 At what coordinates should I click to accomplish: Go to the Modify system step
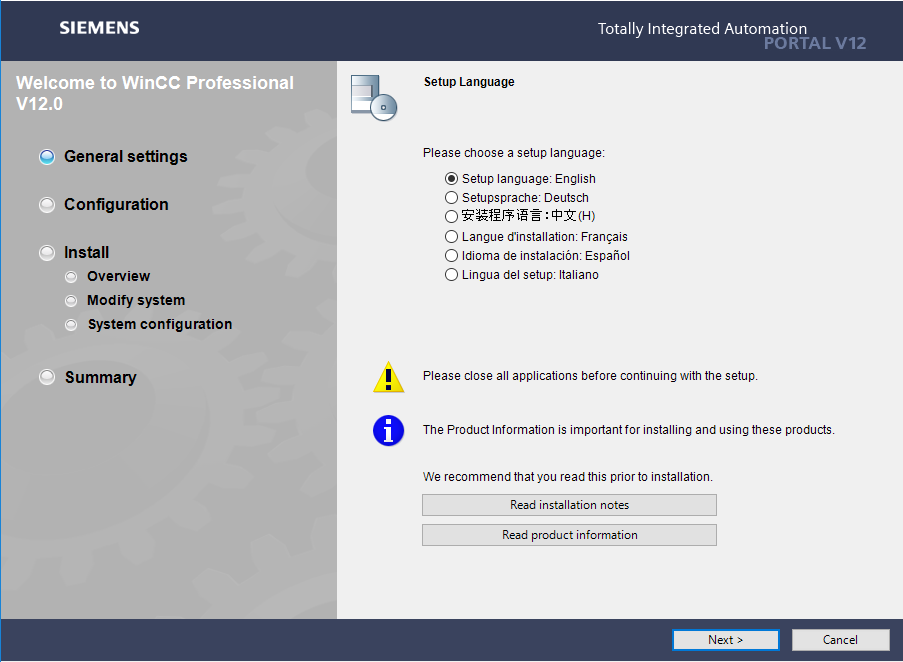click(136, 301)
